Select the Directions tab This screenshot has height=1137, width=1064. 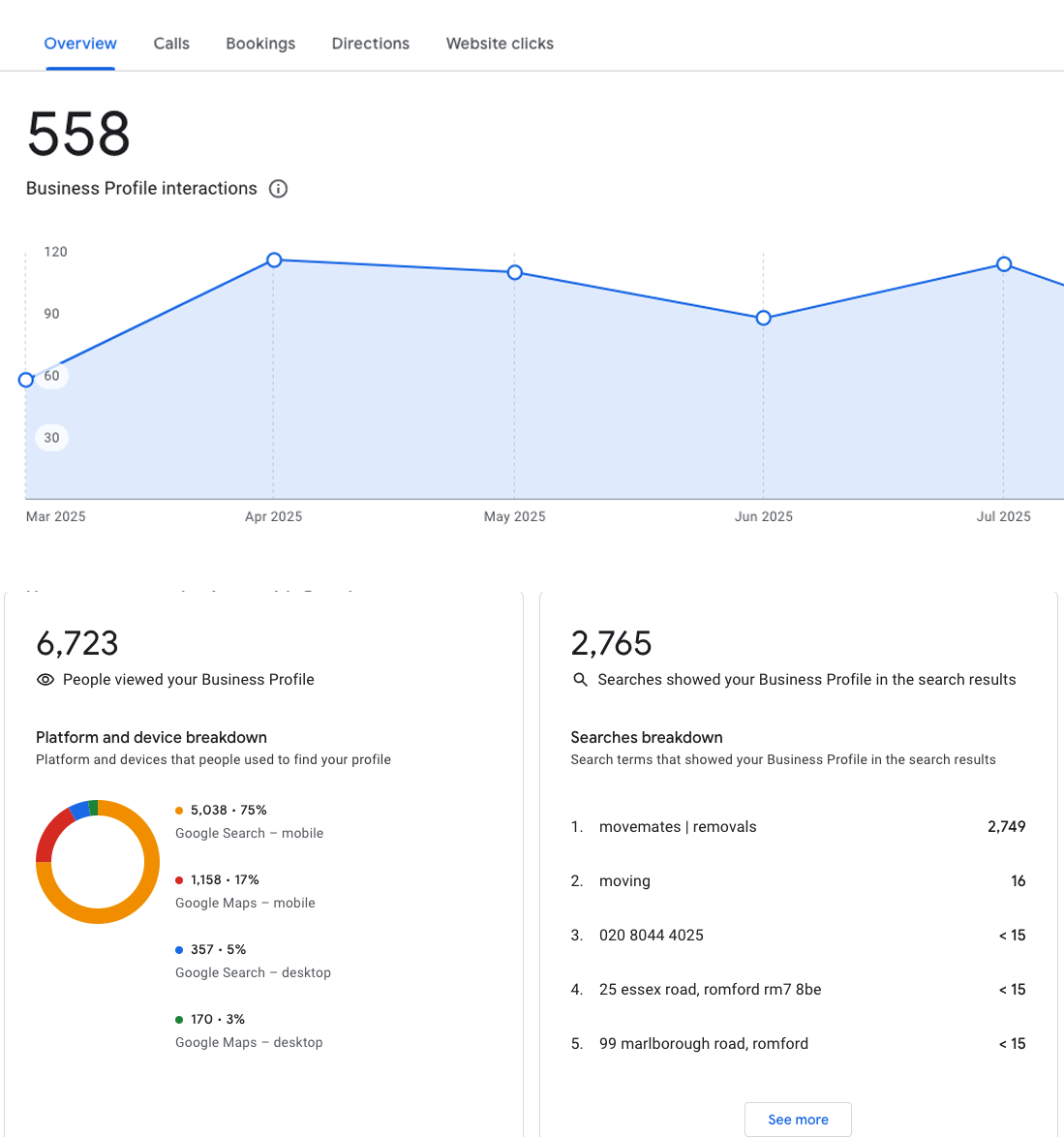tap(370, 44)
